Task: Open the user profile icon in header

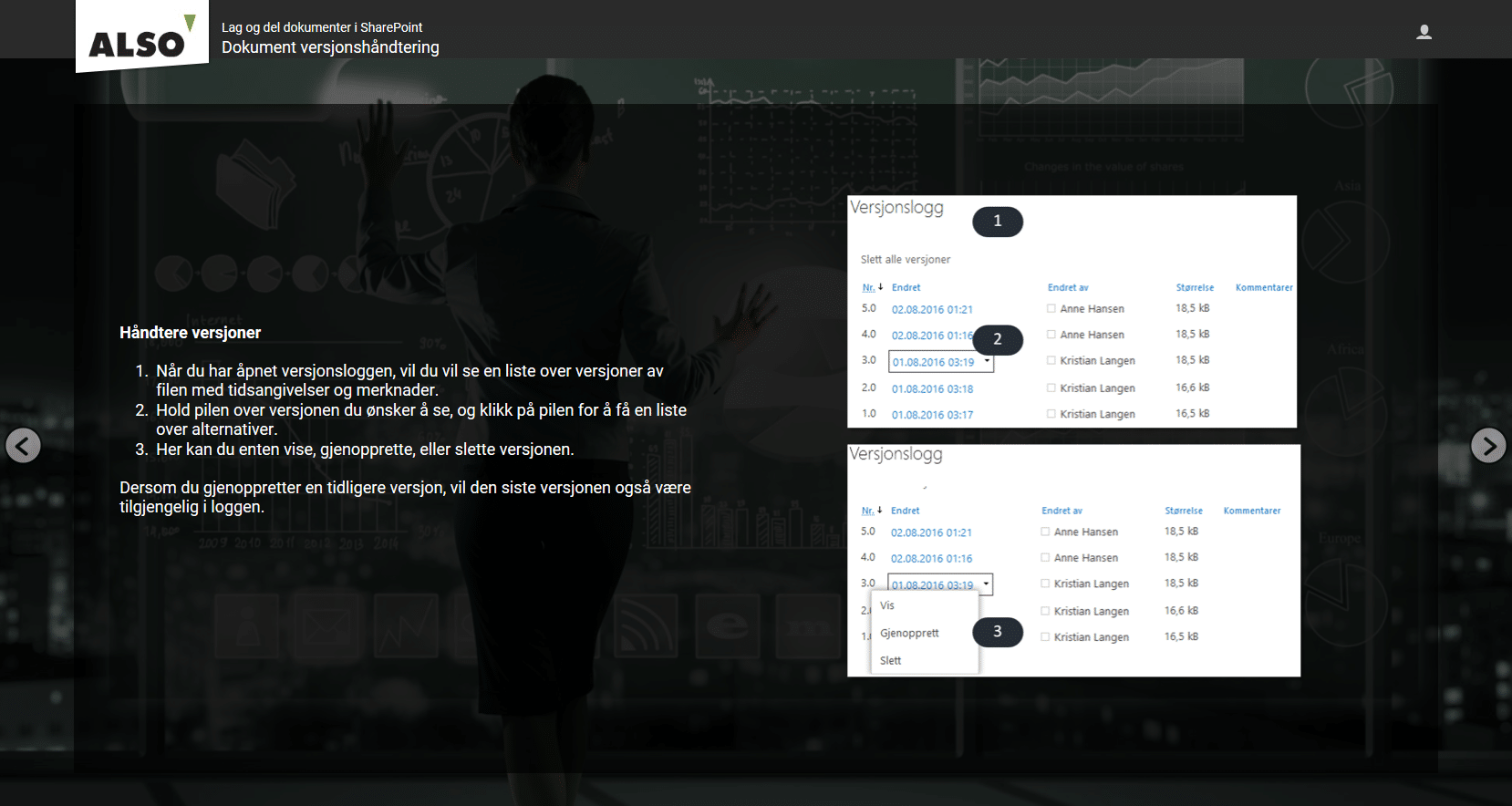Action: coord(1424,33)
